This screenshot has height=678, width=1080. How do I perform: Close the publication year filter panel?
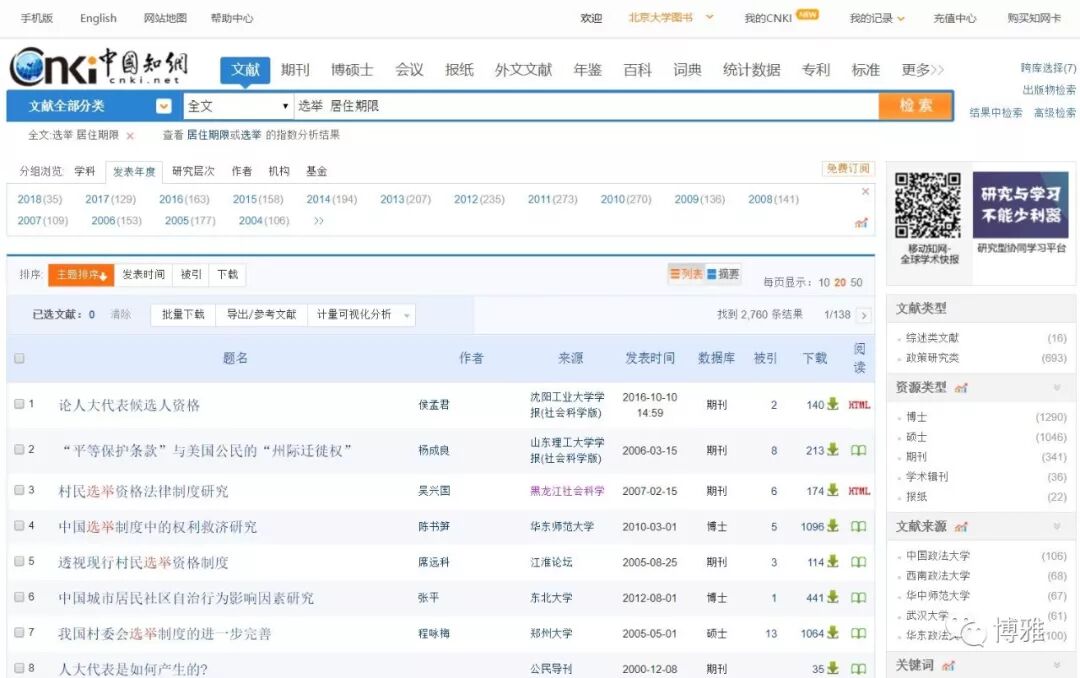click(865, 191)
